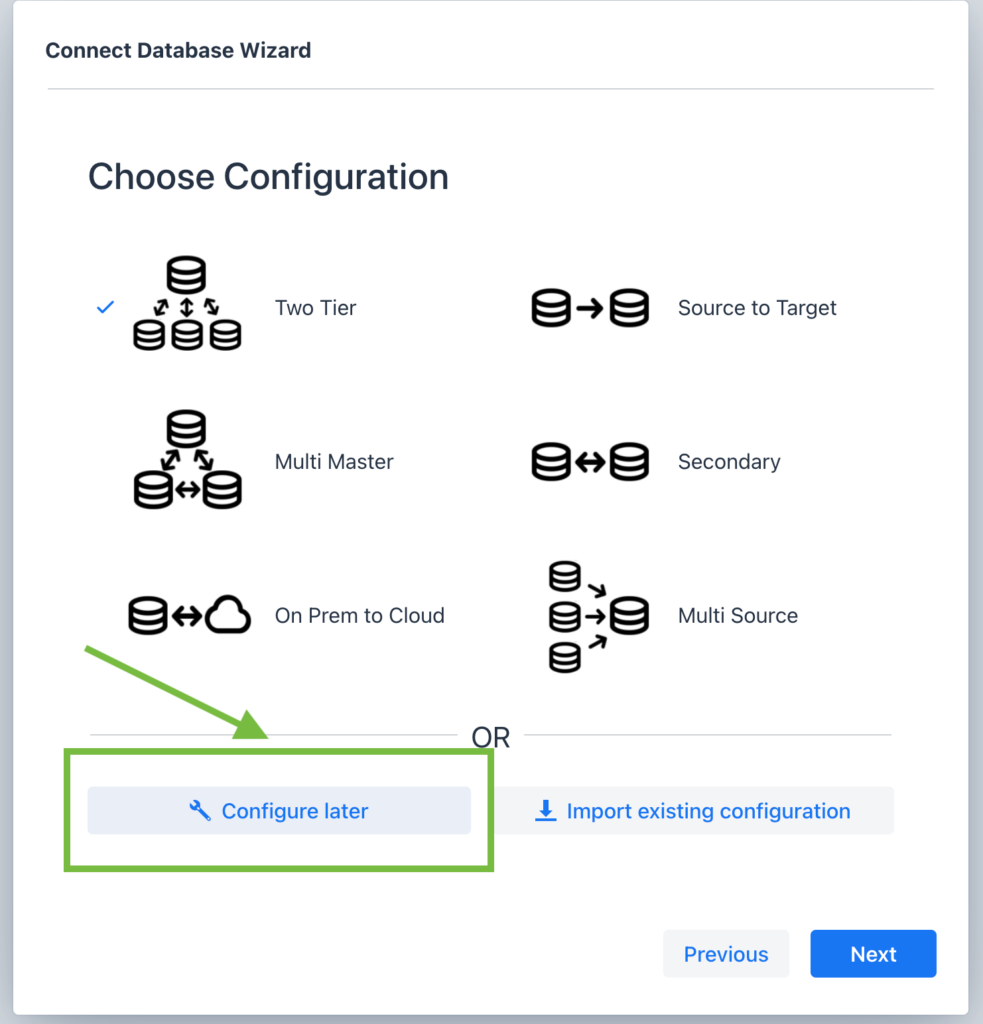Click the Source to Target database icon

coord(590,308)
